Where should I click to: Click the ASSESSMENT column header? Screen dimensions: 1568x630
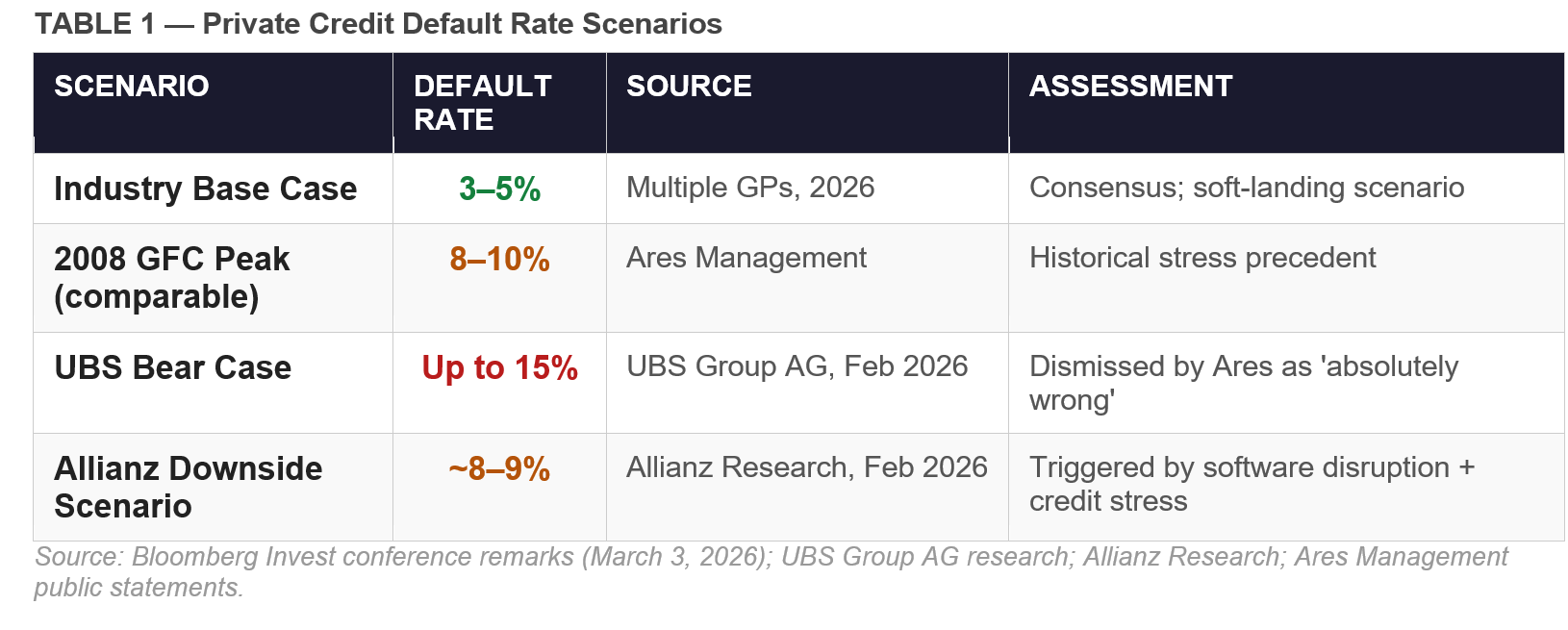tap(1130, 87)
